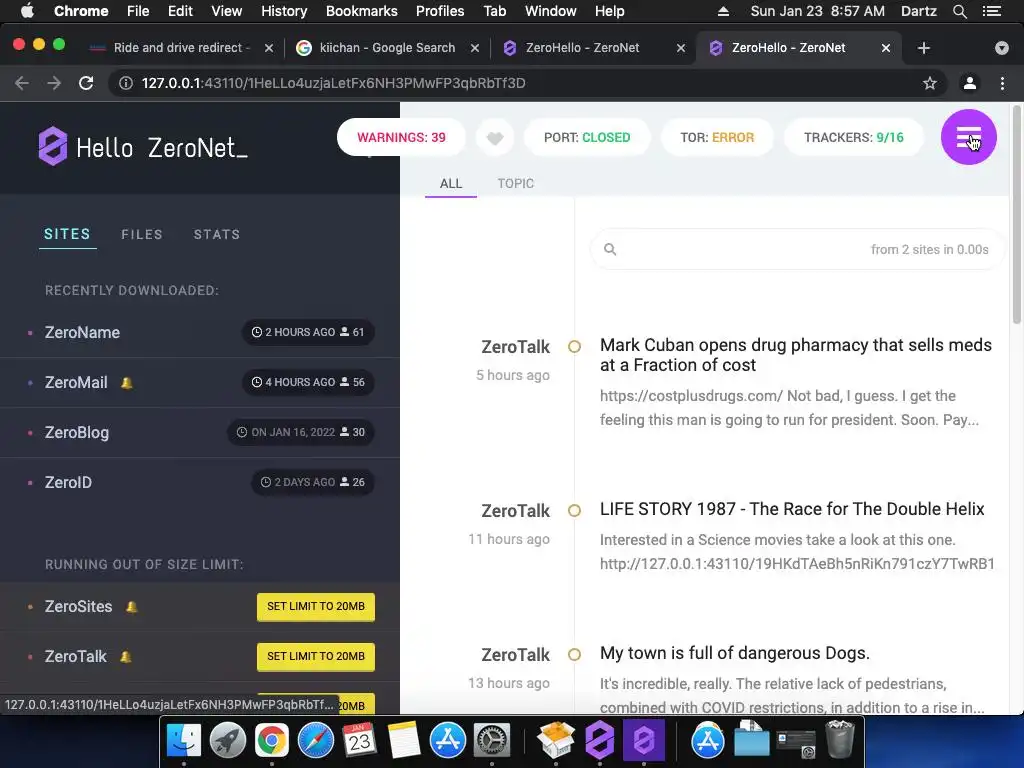Switch to the FILES tab

tap(142, 234)
